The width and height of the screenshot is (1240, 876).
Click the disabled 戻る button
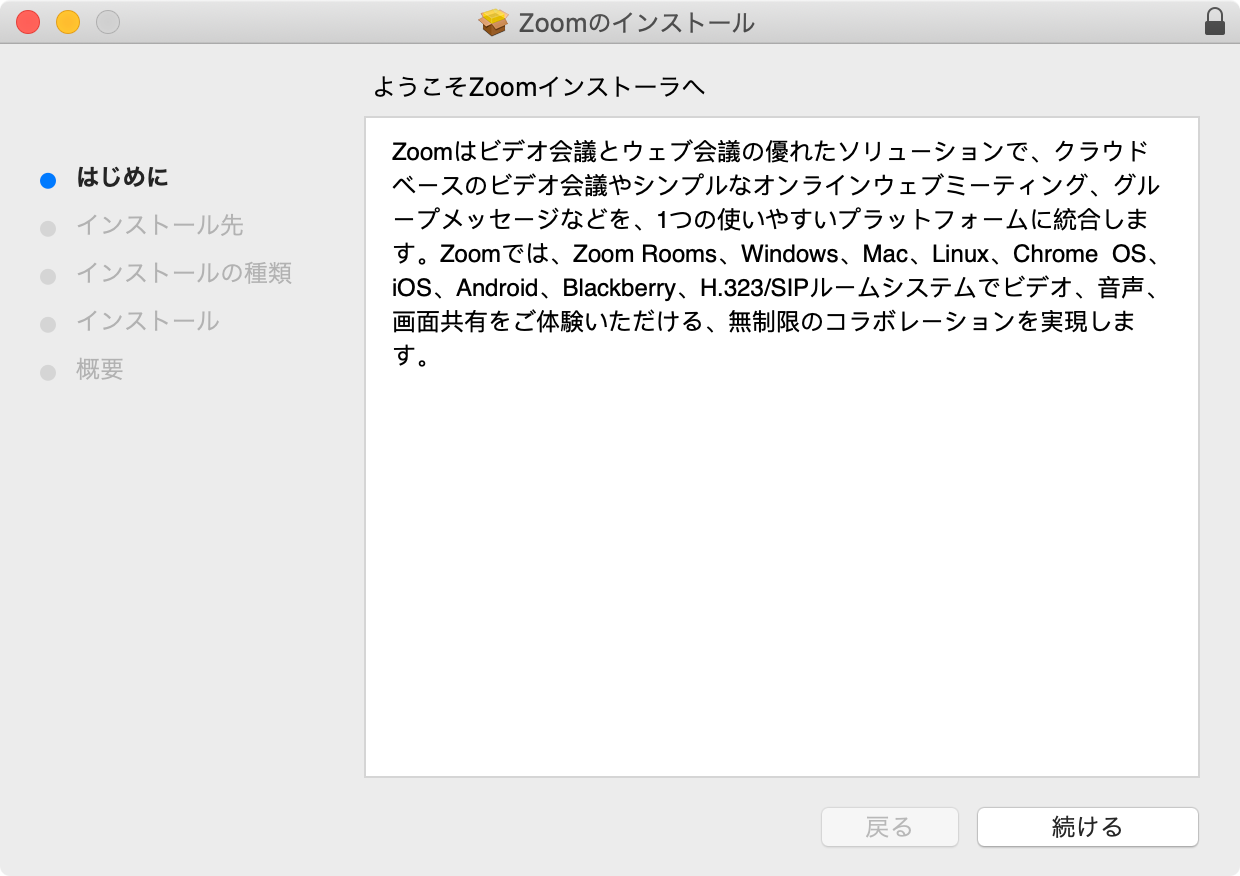889,827
